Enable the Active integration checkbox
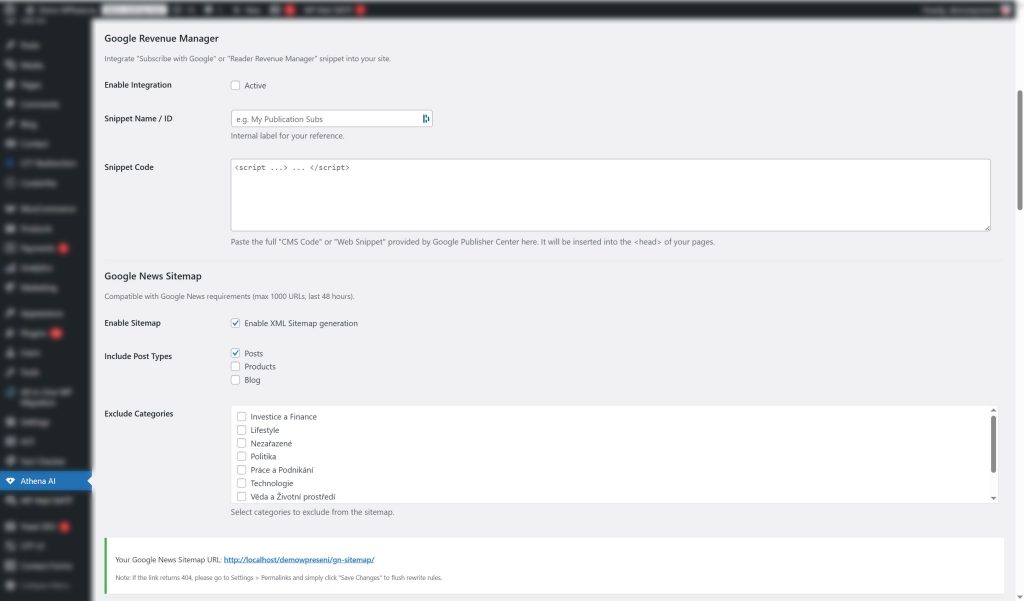The image size is (1024, 601). click(236, 85)
